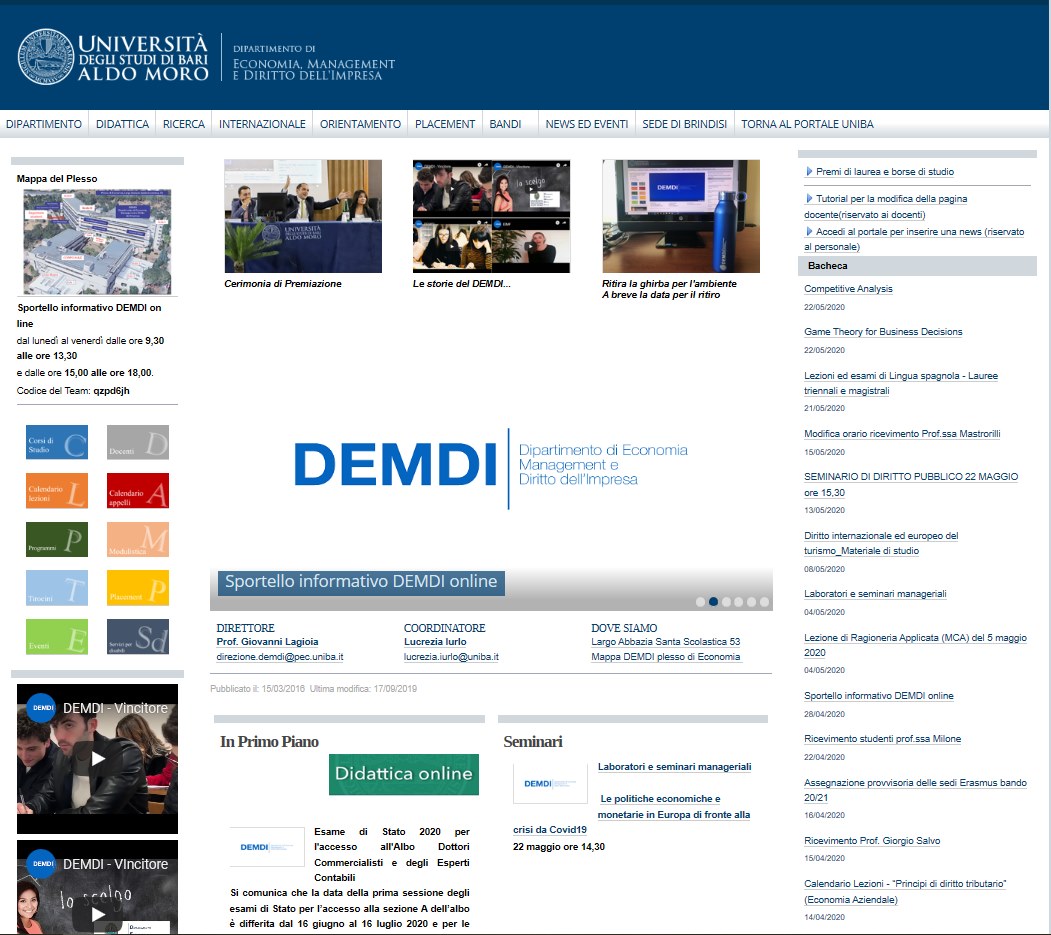1051x935 pixels.
Task: Select the third carousel slide dot
Action: click(x=726, y=602)
